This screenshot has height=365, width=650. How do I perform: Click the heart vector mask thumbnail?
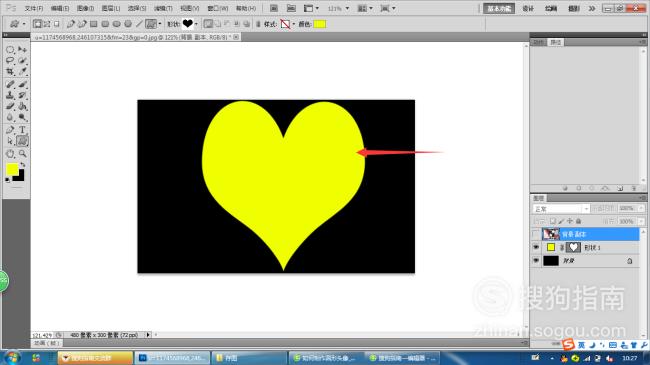click(x=573, y=248)
